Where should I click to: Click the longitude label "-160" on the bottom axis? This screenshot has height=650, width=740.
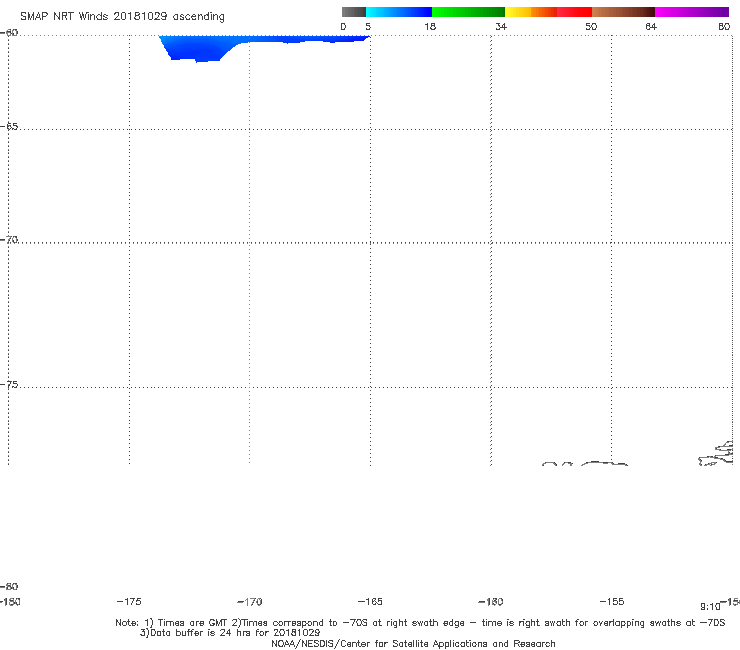[491, 602]
